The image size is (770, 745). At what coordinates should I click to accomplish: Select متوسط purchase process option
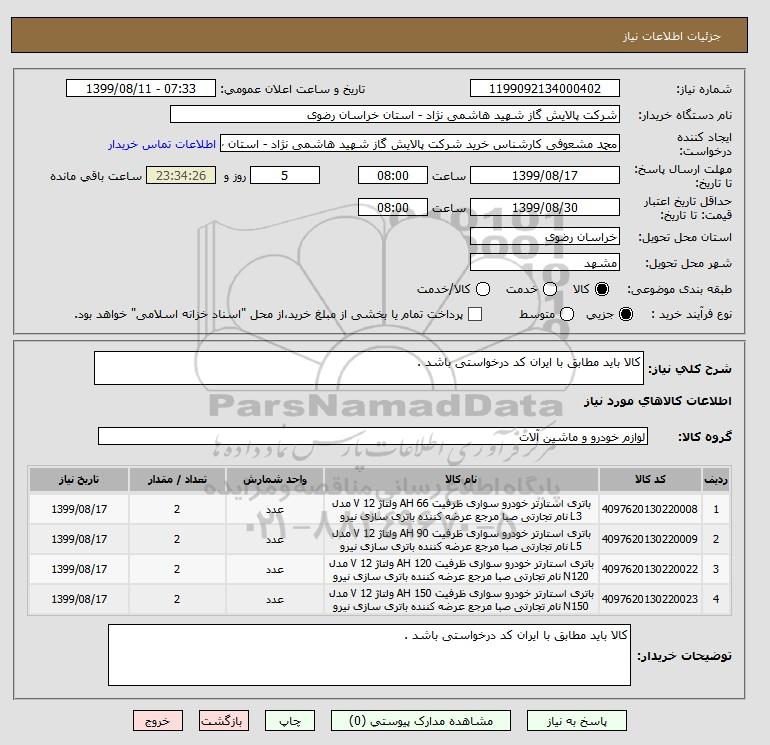(x=566, y=314)
